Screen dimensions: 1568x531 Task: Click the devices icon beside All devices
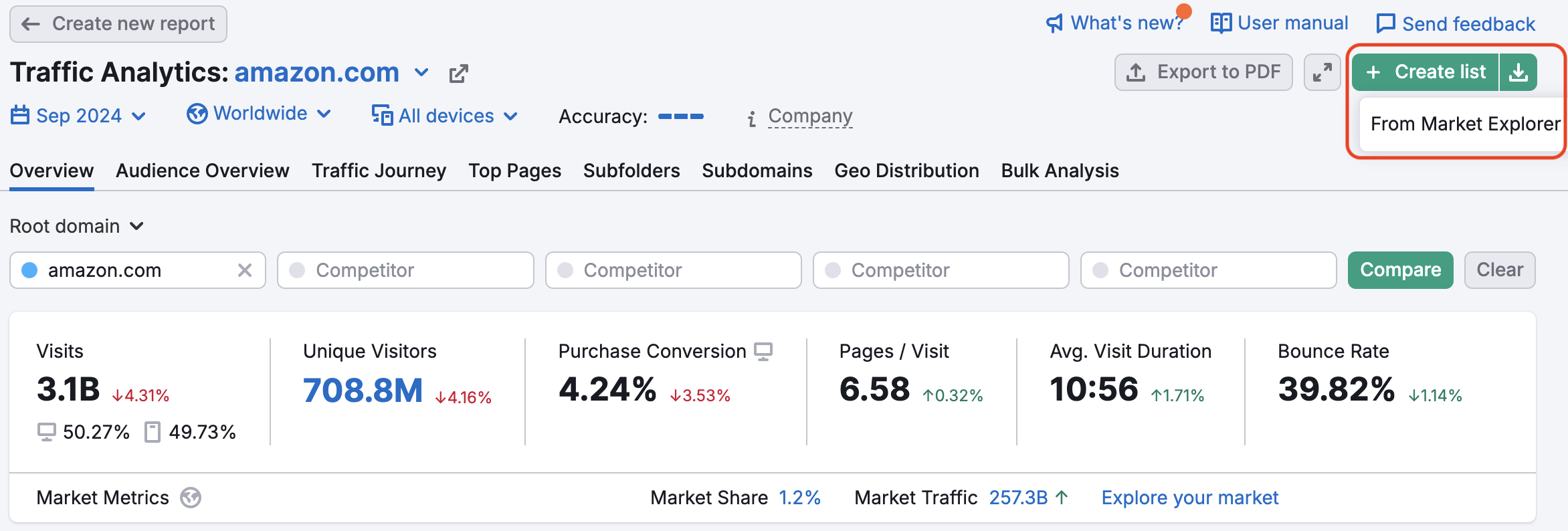point(382,115)
